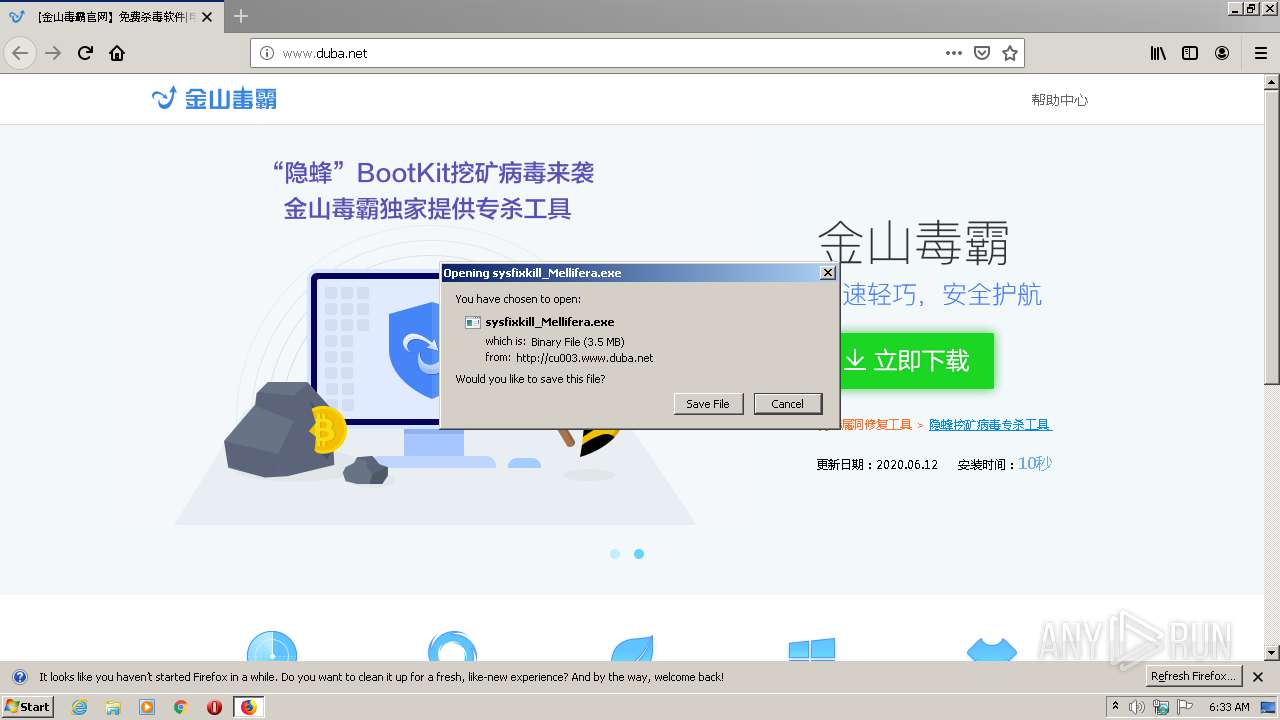Select the 金山毒霸官网 tab

coord(112,17)
